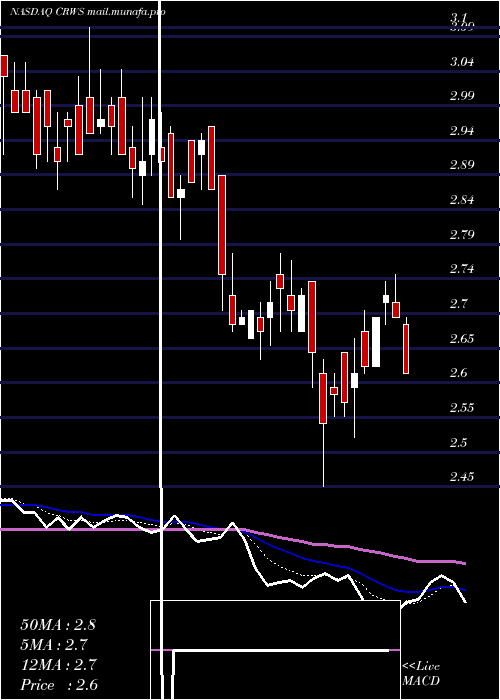500x700 pixels.
Task: Click the '12MA : 2.7' indicator label
Action: 58,665
